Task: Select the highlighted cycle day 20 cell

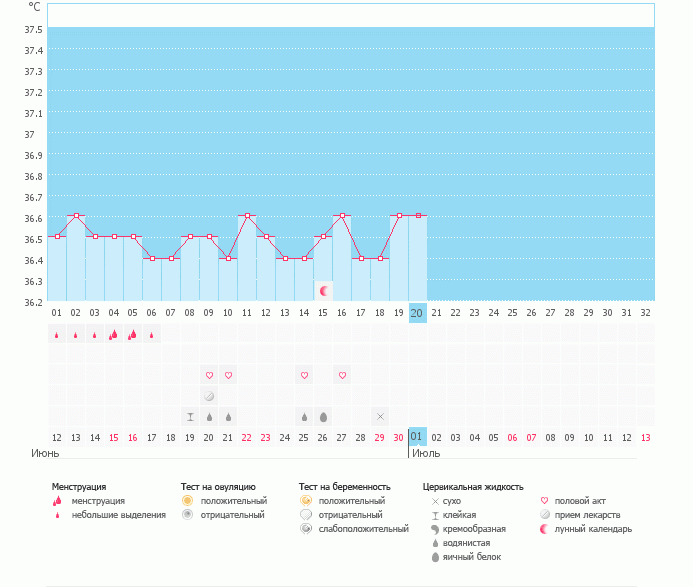Action: pos(417,313)
